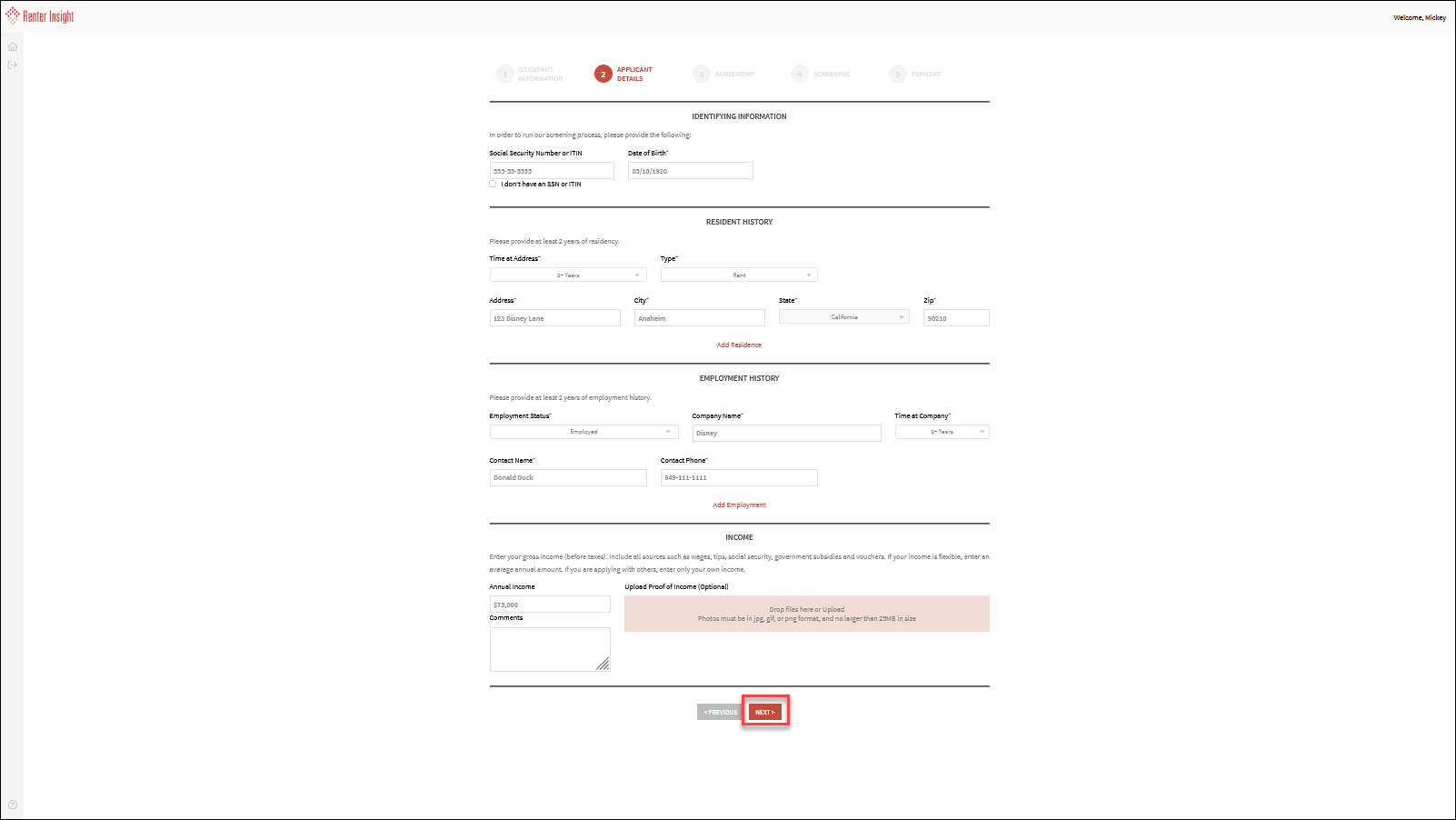The image size is (1456, 820).
Task: Click into the Date of Birth field
Action: [x=691, y=171]
